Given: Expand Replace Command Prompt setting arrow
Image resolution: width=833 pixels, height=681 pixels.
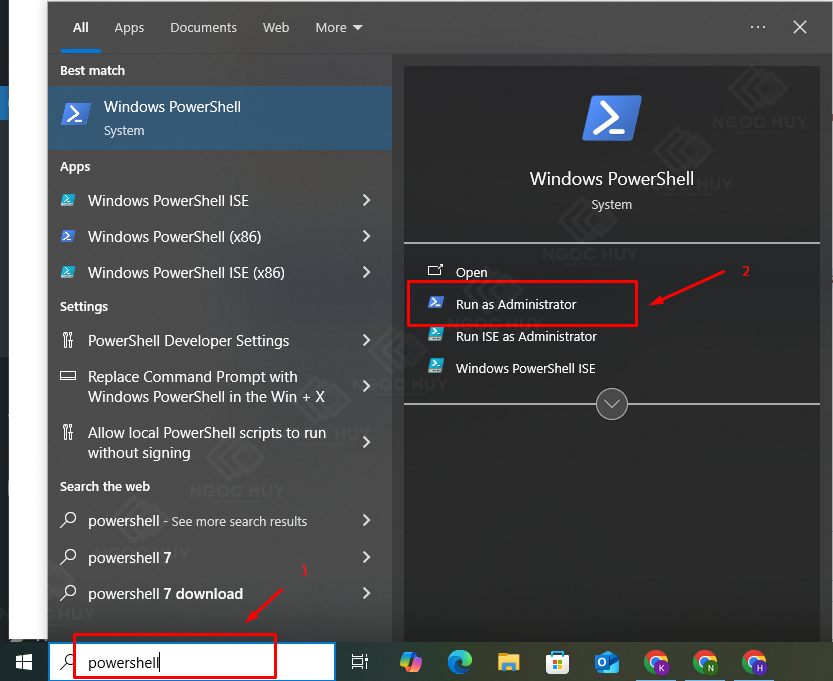Looking at the screenshot, I should pos(367,386).
